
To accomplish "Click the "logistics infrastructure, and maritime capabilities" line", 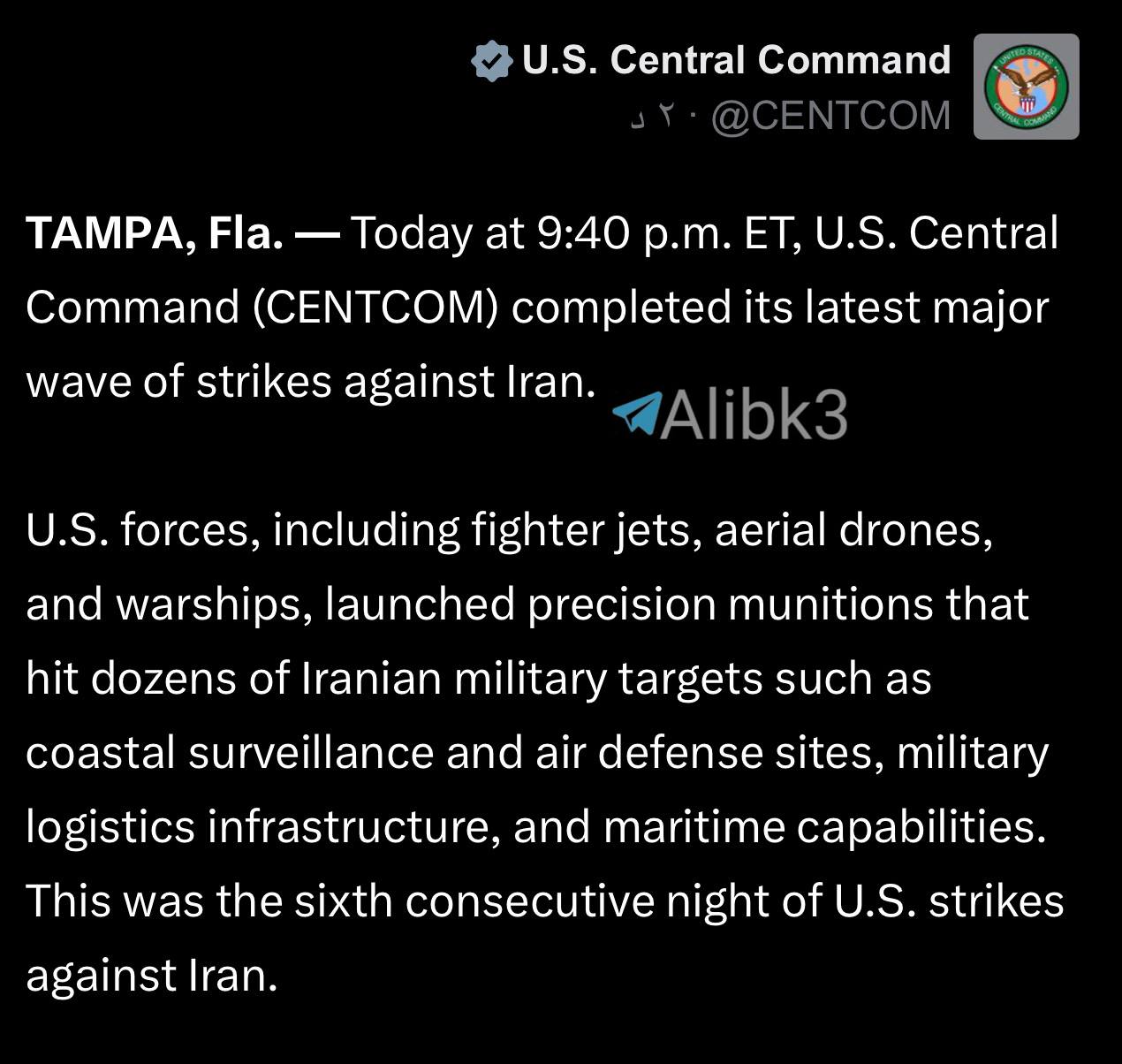I will 536,828.
